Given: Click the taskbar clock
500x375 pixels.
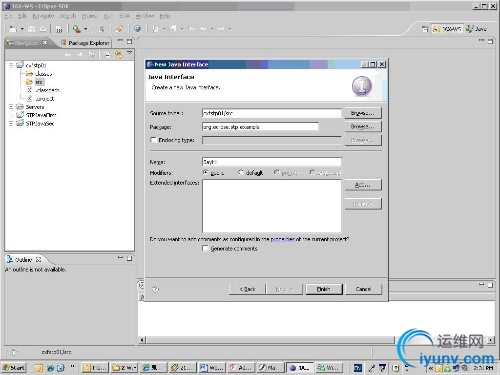Looking at the screenshot, I should coord(483,368).
